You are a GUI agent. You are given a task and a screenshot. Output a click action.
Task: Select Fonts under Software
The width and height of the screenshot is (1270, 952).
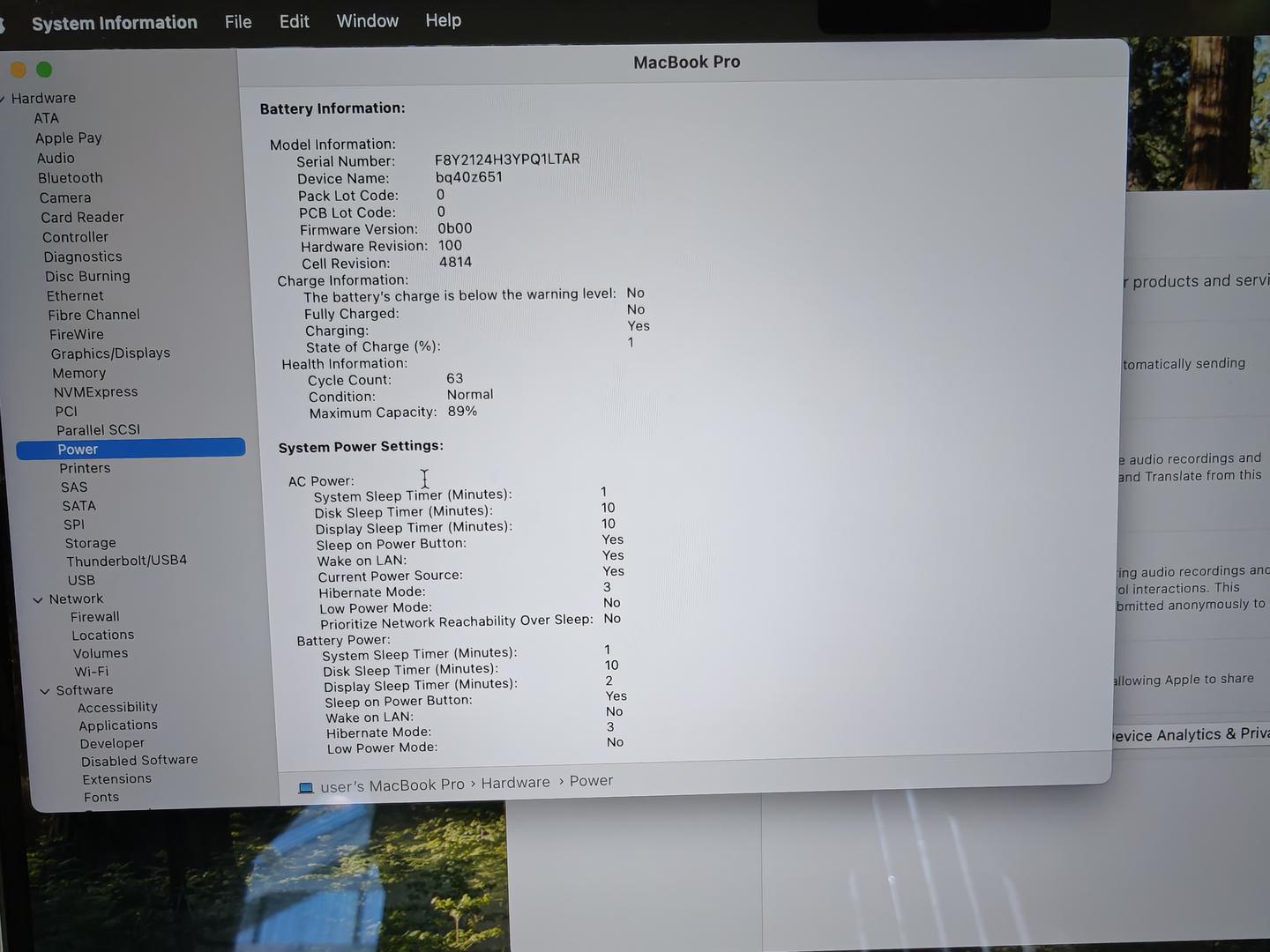[x=101, y=798]
